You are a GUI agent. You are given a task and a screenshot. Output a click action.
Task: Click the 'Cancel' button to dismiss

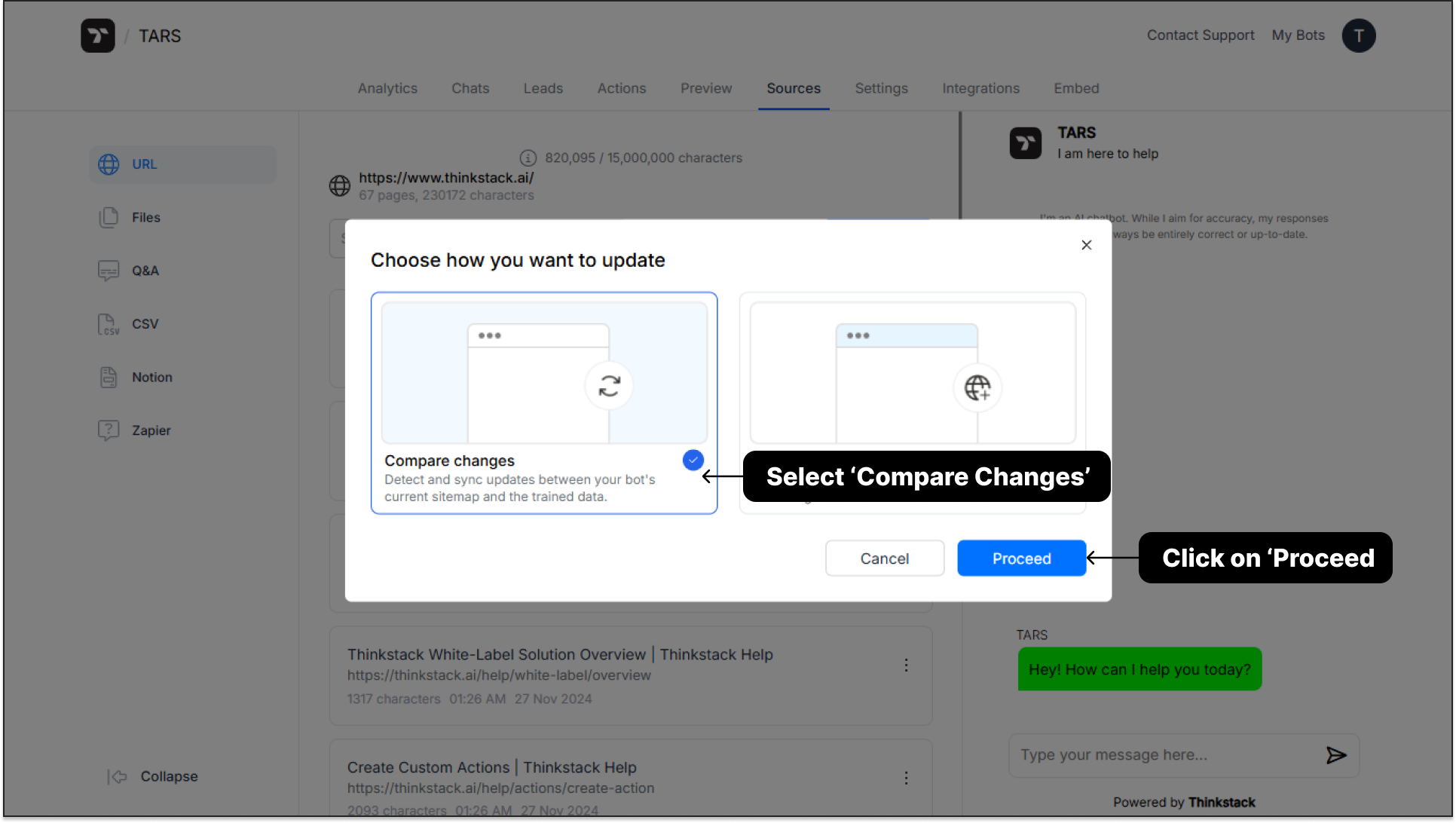tap(885, 558)
